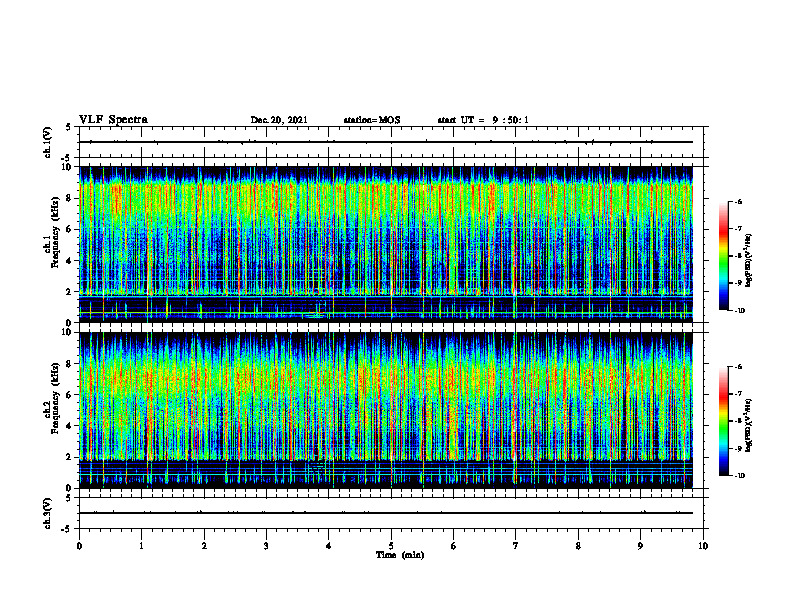Click time axis tick label "9"
The image size is (792, 612).
tap(640, 546)
